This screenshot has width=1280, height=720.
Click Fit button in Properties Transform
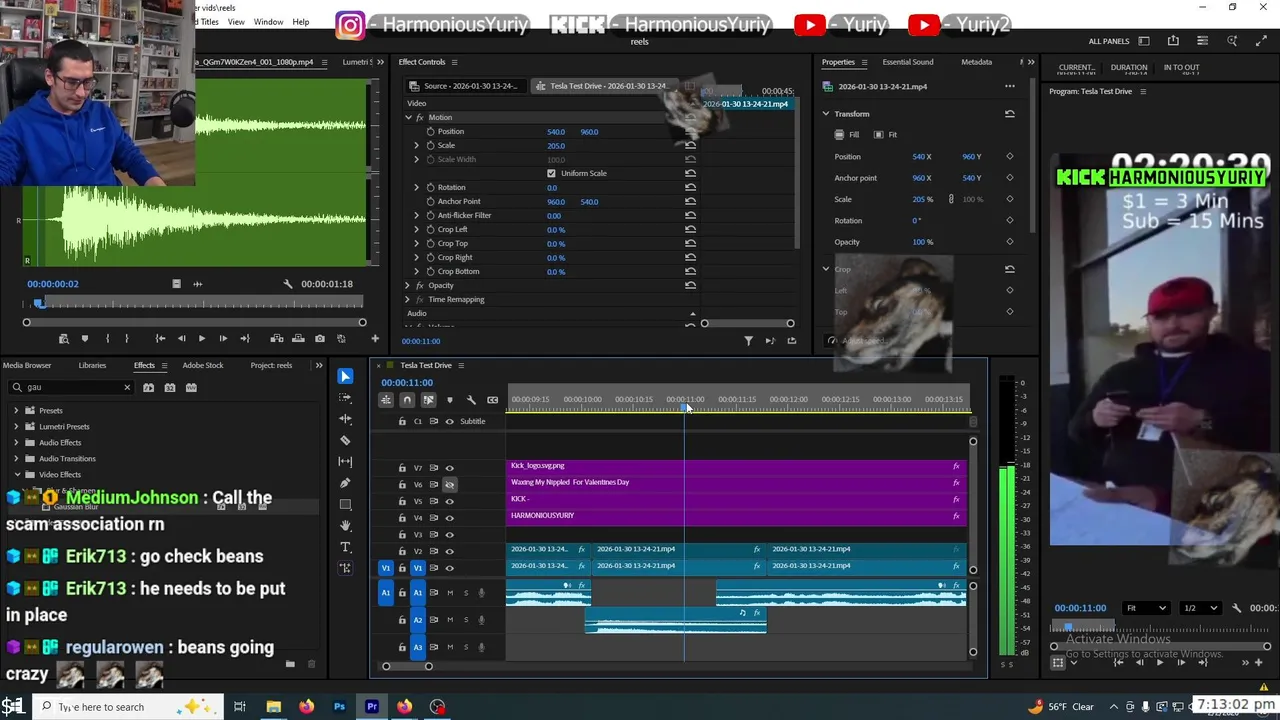click(886, 135)
